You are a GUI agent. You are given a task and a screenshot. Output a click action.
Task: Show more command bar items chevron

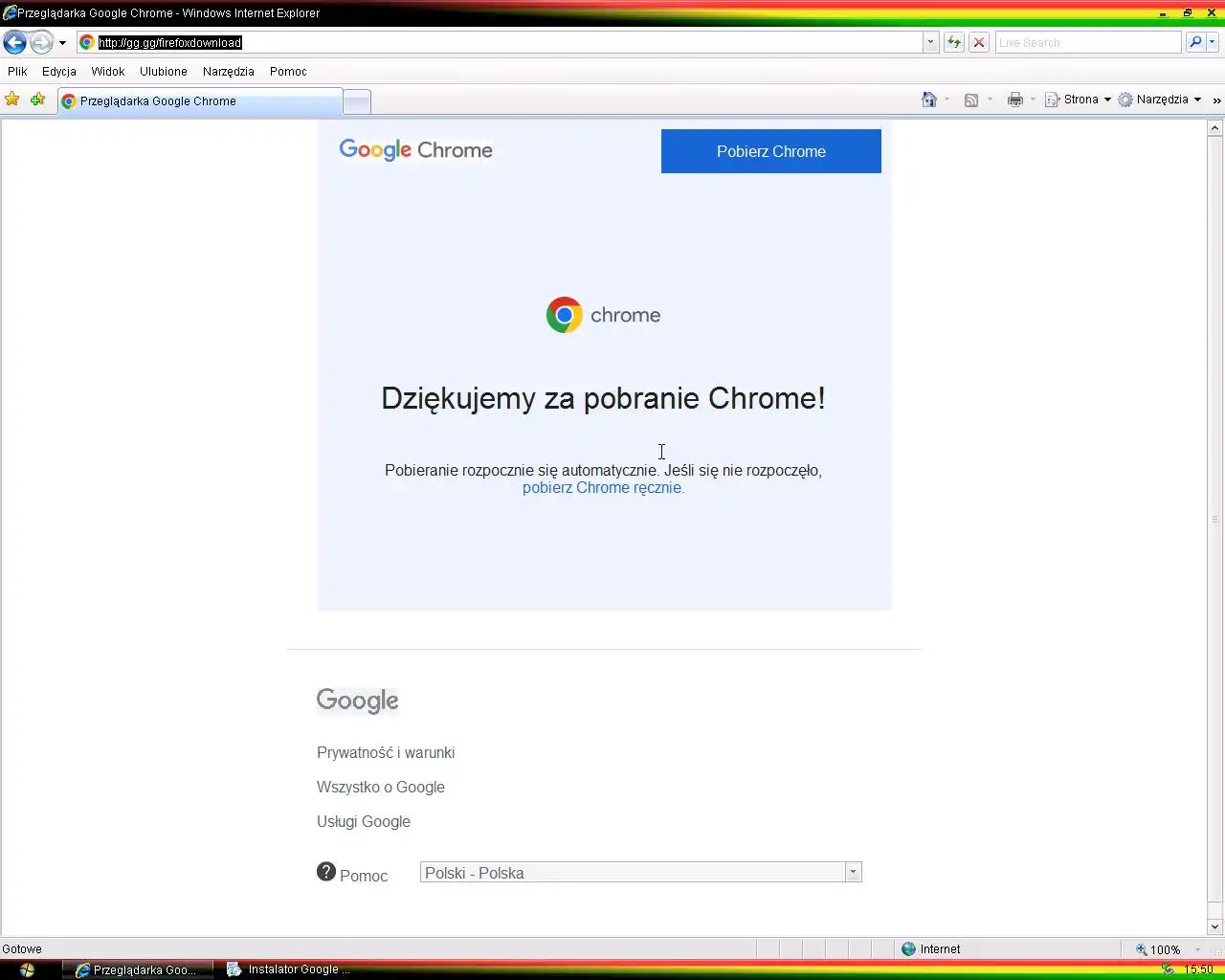pyautogui.click(x=1216, y=100)
